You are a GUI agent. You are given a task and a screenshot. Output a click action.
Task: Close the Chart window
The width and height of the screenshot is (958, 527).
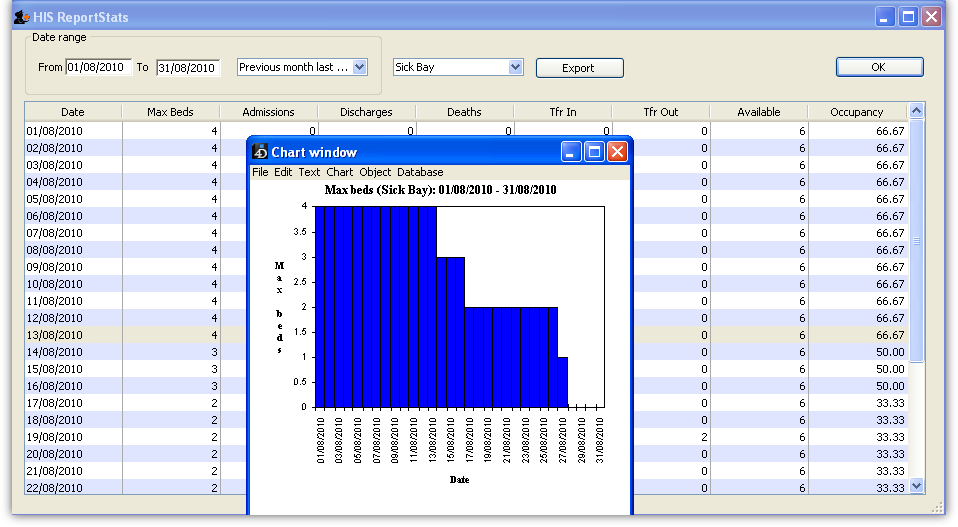click(x=617, y=152)
